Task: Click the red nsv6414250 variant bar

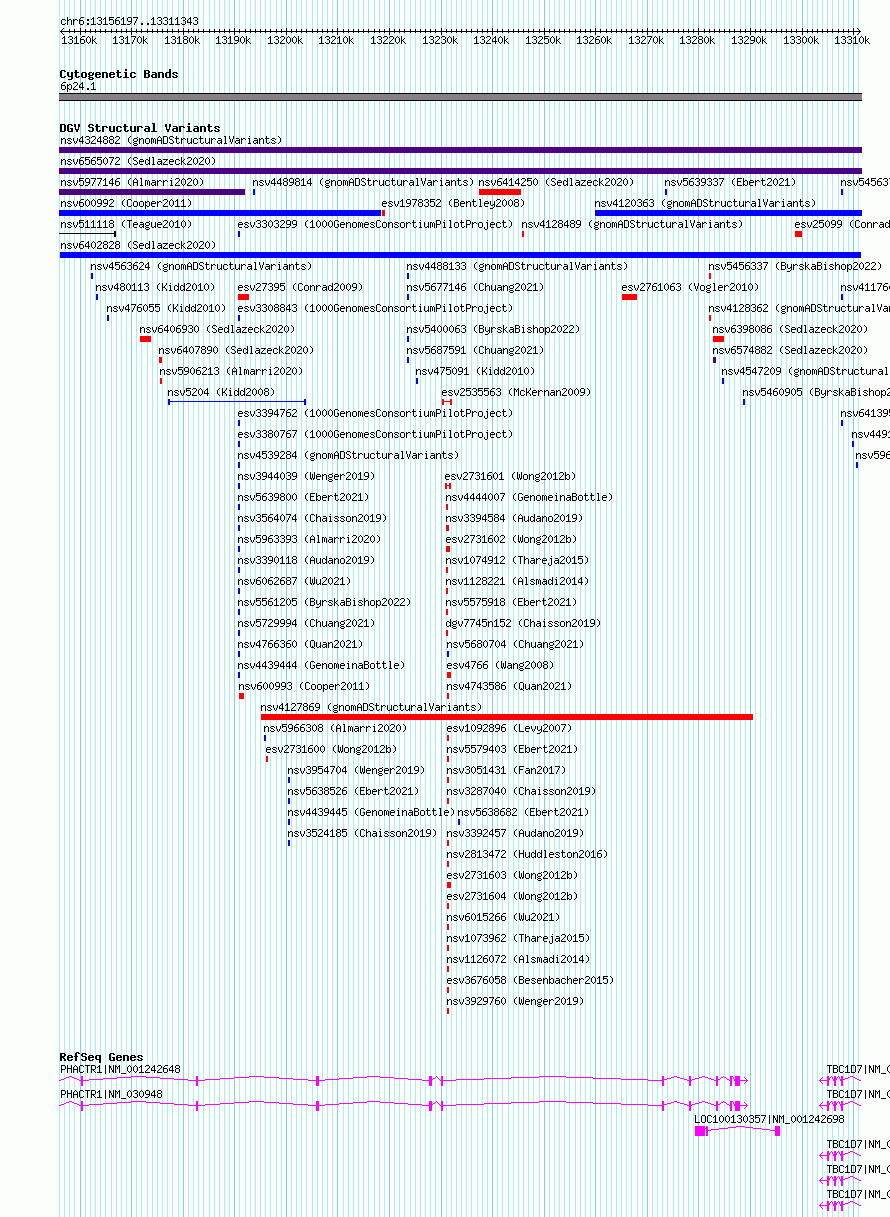Action: 500,192
